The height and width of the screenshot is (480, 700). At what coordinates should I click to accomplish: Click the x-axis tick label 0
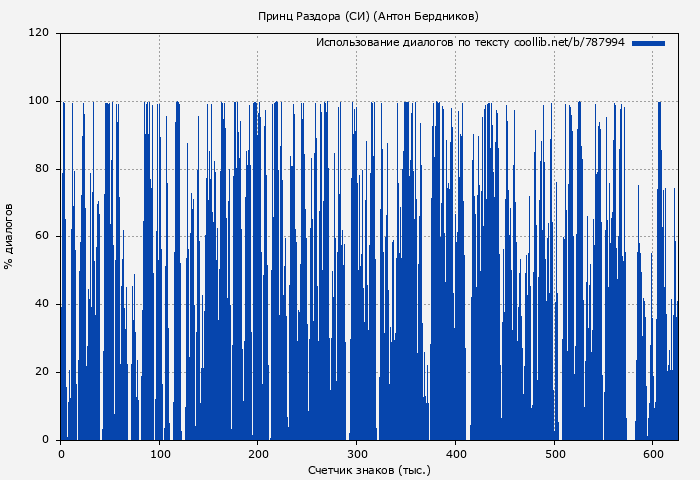pyautogui.click(x=61, y=454)
